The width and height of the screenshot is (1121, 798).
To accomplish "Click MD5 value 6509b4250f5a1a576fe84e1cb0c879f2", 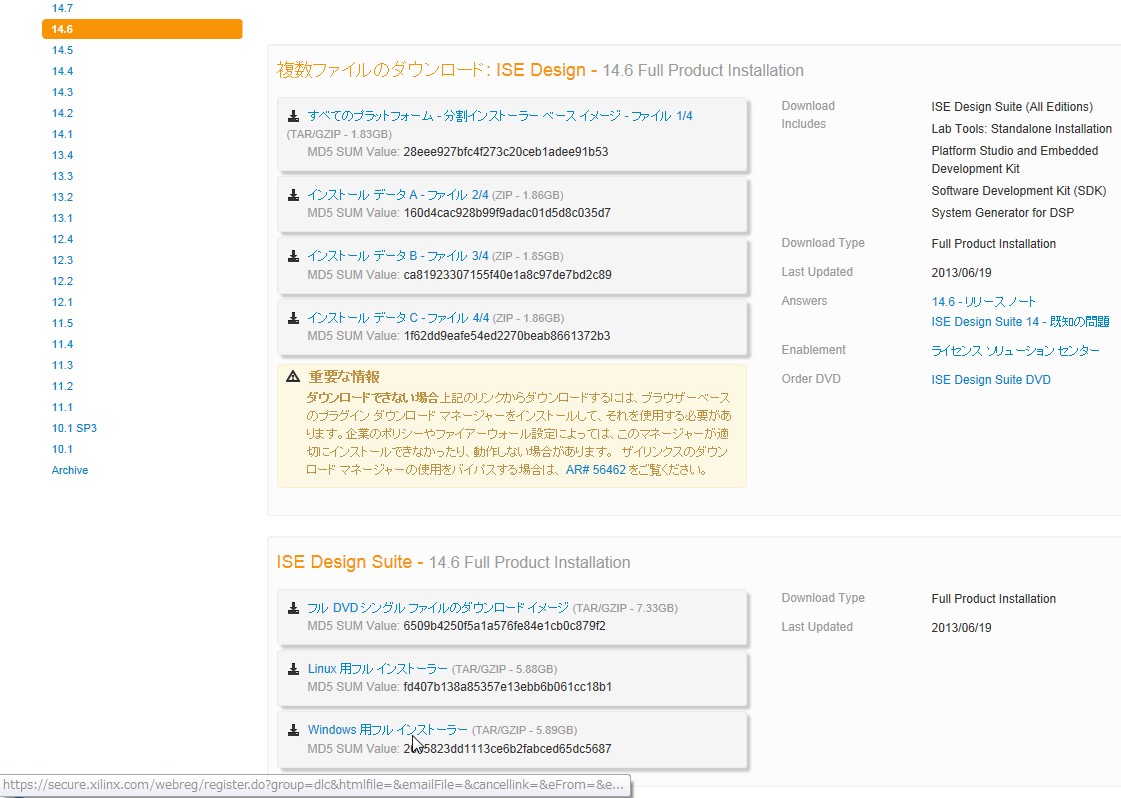I will [504, 626].
